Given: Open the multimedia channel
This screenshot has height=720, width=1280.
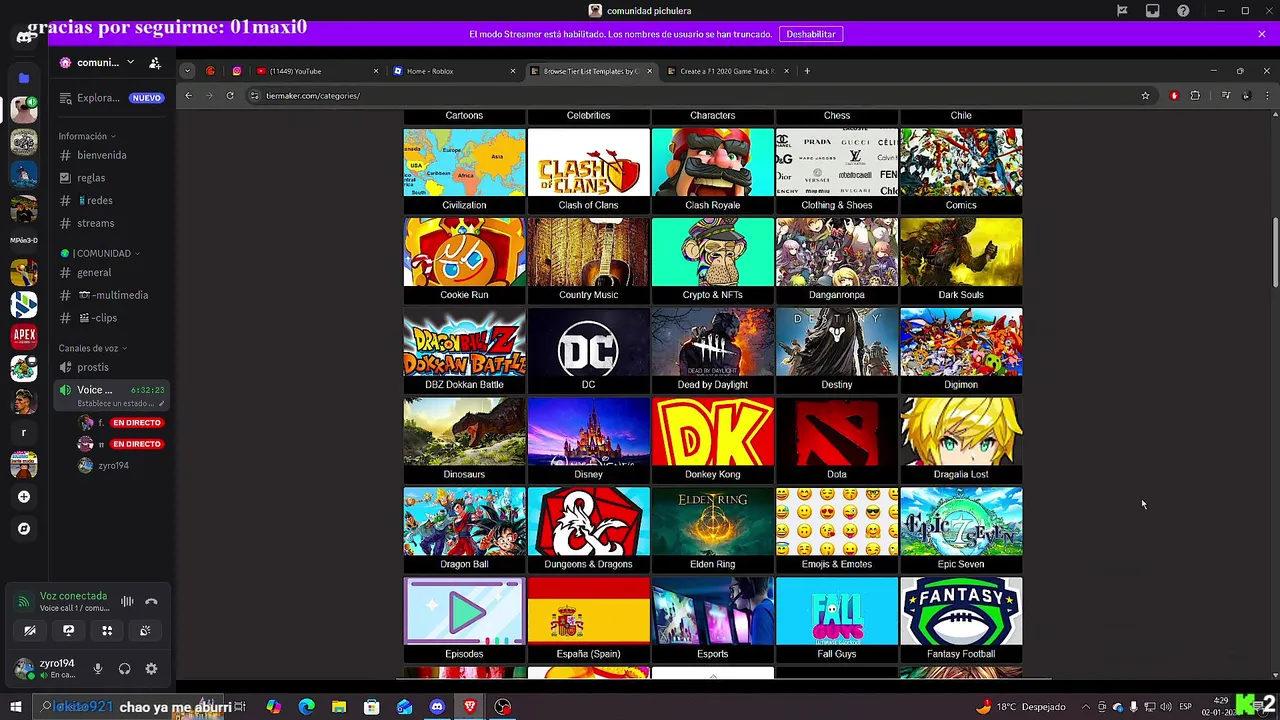Looking at the screenshot, I should pyautogui.click(x=111, y=295).
